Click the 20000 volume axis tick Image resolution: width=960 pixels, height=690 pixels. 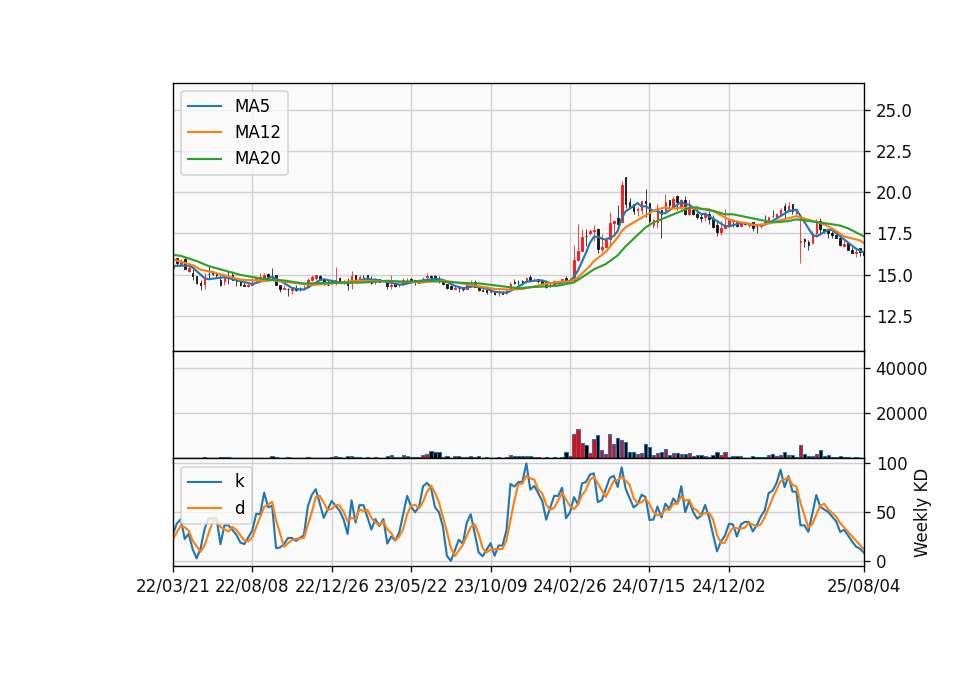901,414
